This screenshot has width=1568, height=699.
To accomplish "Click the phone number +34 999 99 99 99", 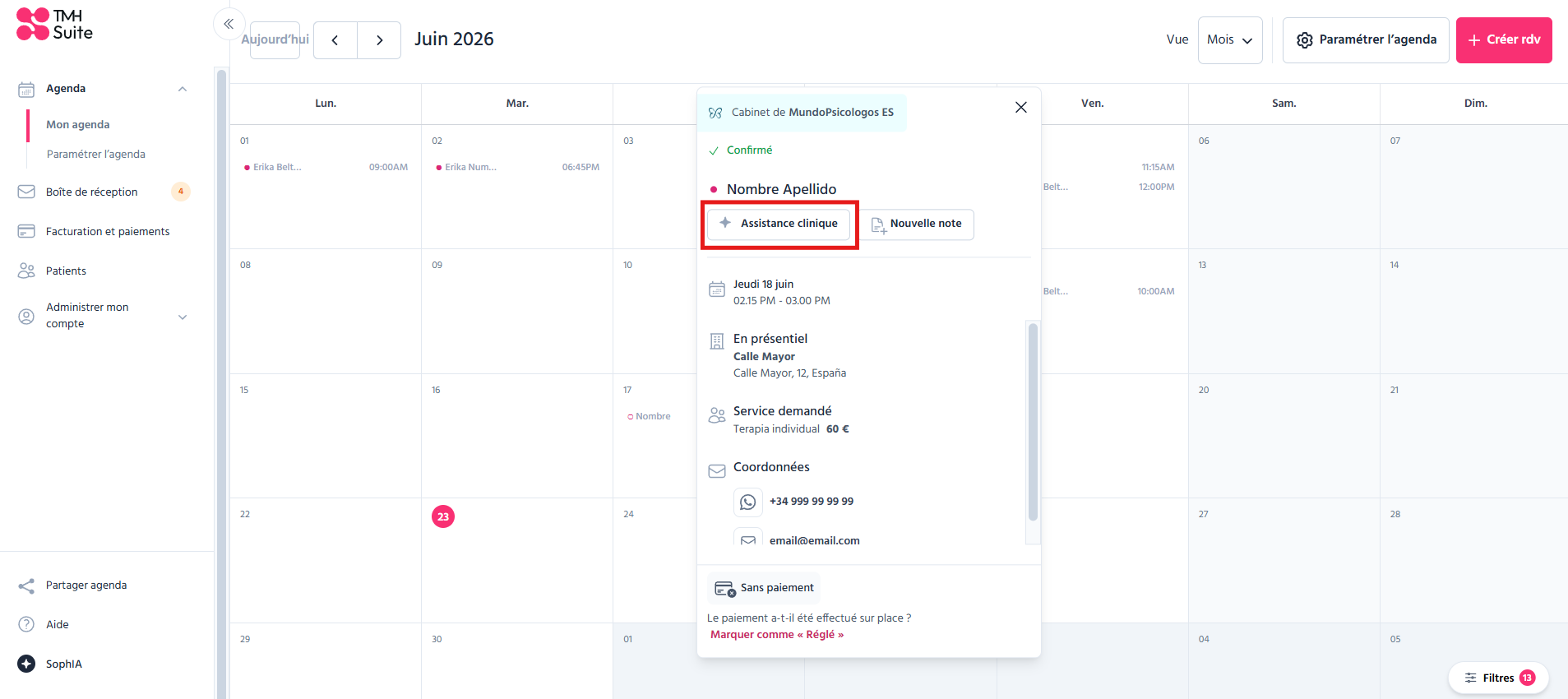I will pyautogui.click(x=812, y=502).
